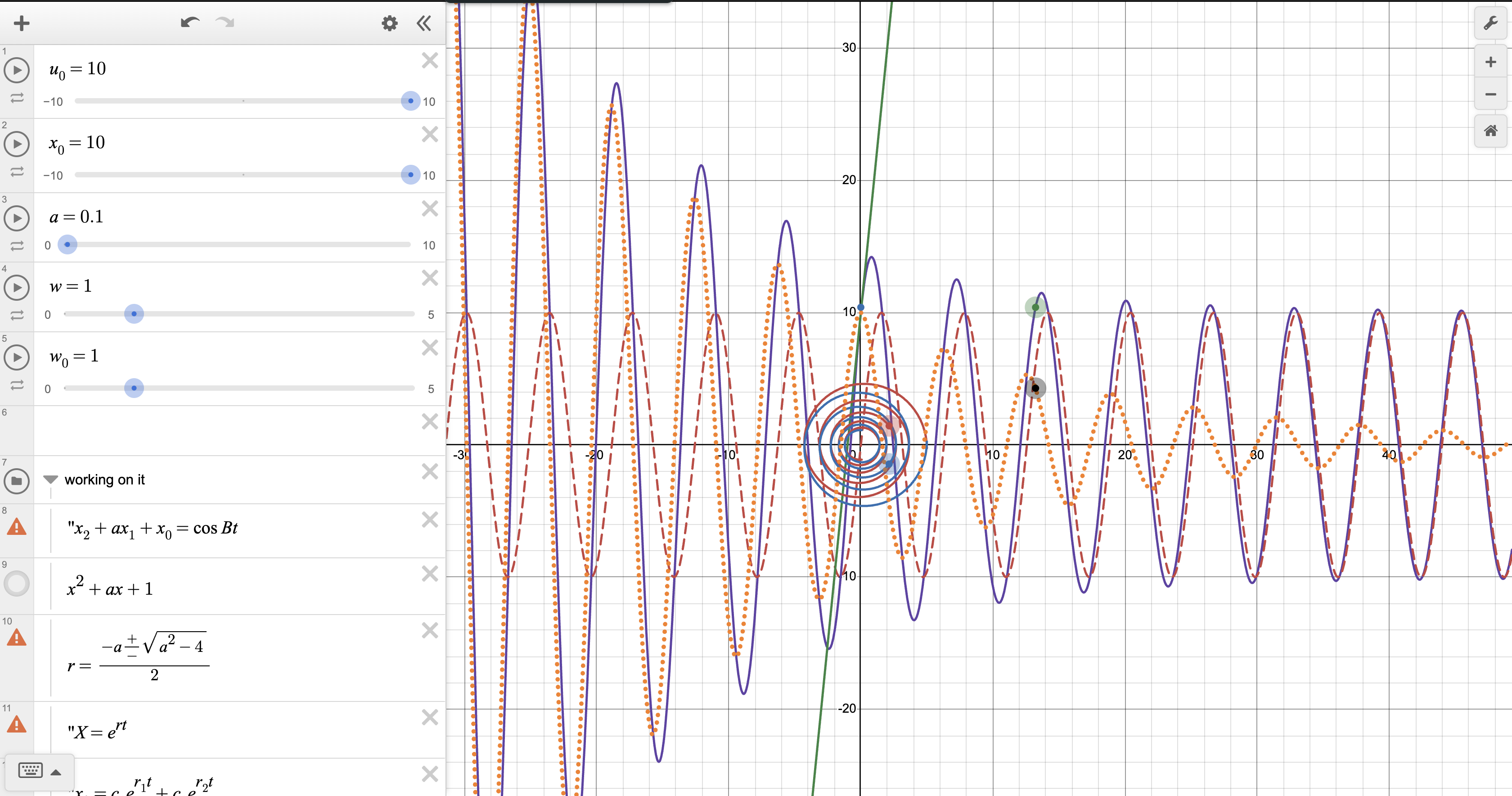The width and height of the screenshot is (1512, 796).
Task: Delete the X = e^rt expression
Action: [430, 717]
